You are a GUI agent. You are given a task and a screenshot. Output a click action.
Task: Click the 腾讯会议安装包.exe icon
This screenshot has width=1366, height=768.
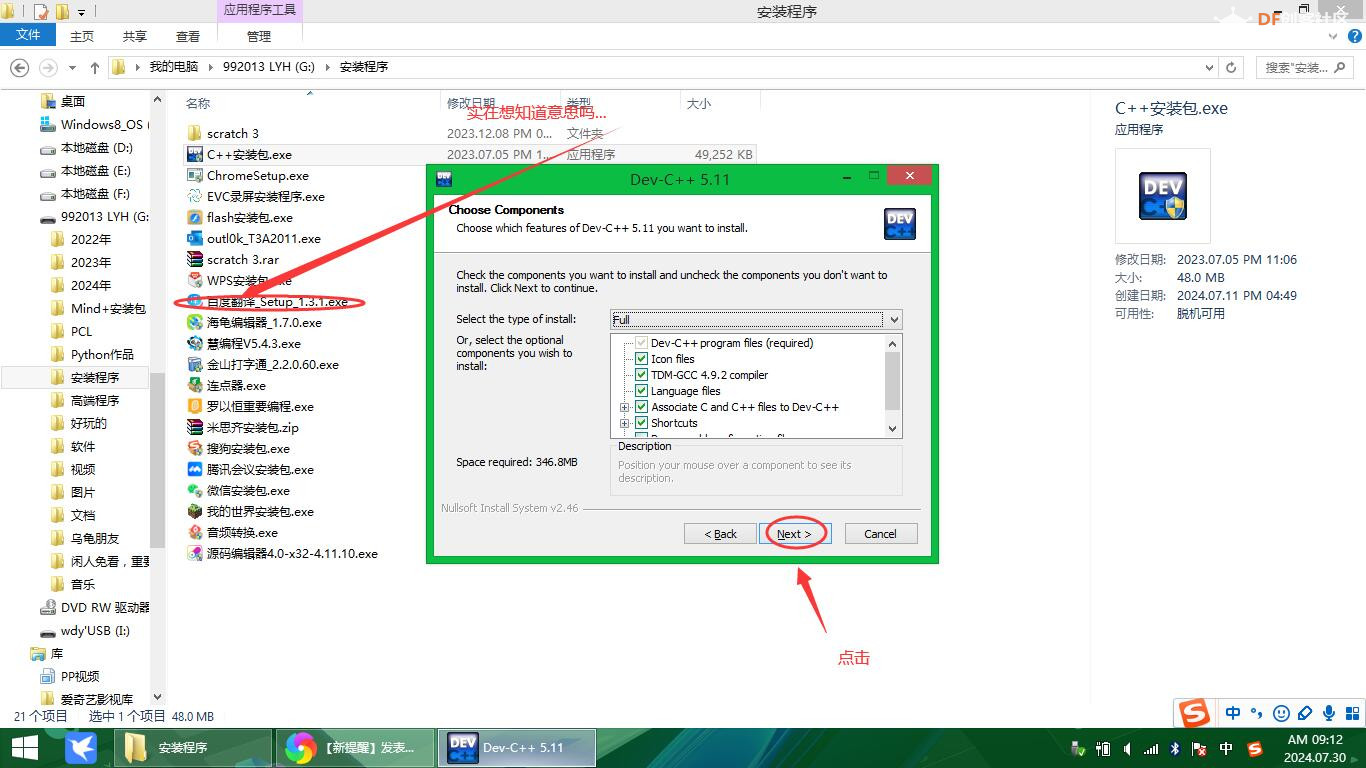[x=195, y=469]
